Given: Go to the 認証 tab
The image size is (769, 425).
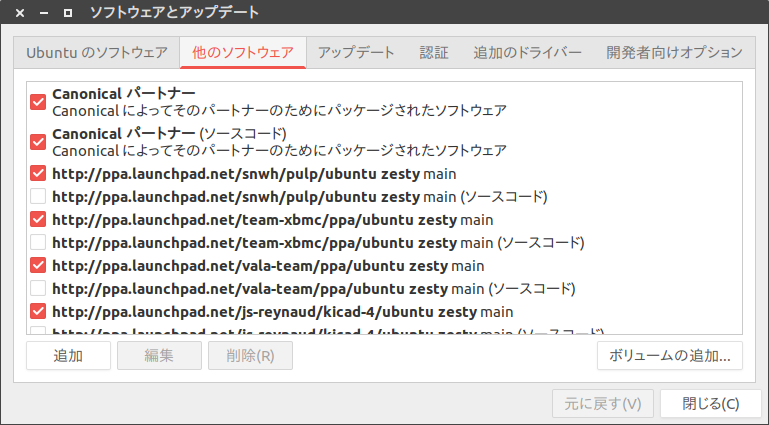Looking at the screenshot, I should (434, 53).
